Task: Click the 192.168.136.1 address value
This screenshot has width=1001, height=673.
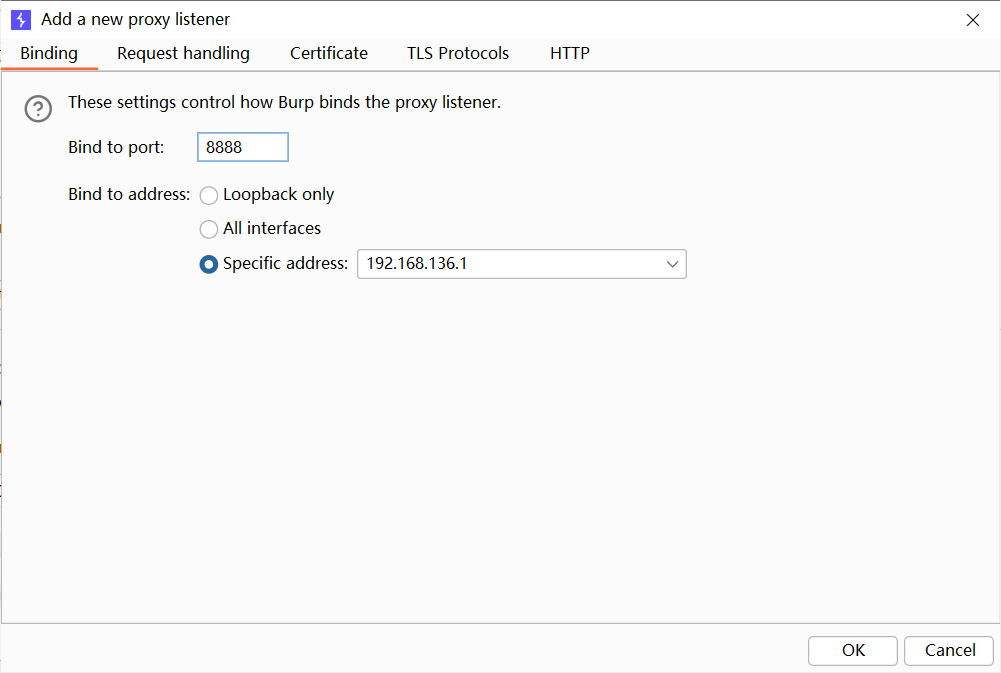Action: (417, 264)
